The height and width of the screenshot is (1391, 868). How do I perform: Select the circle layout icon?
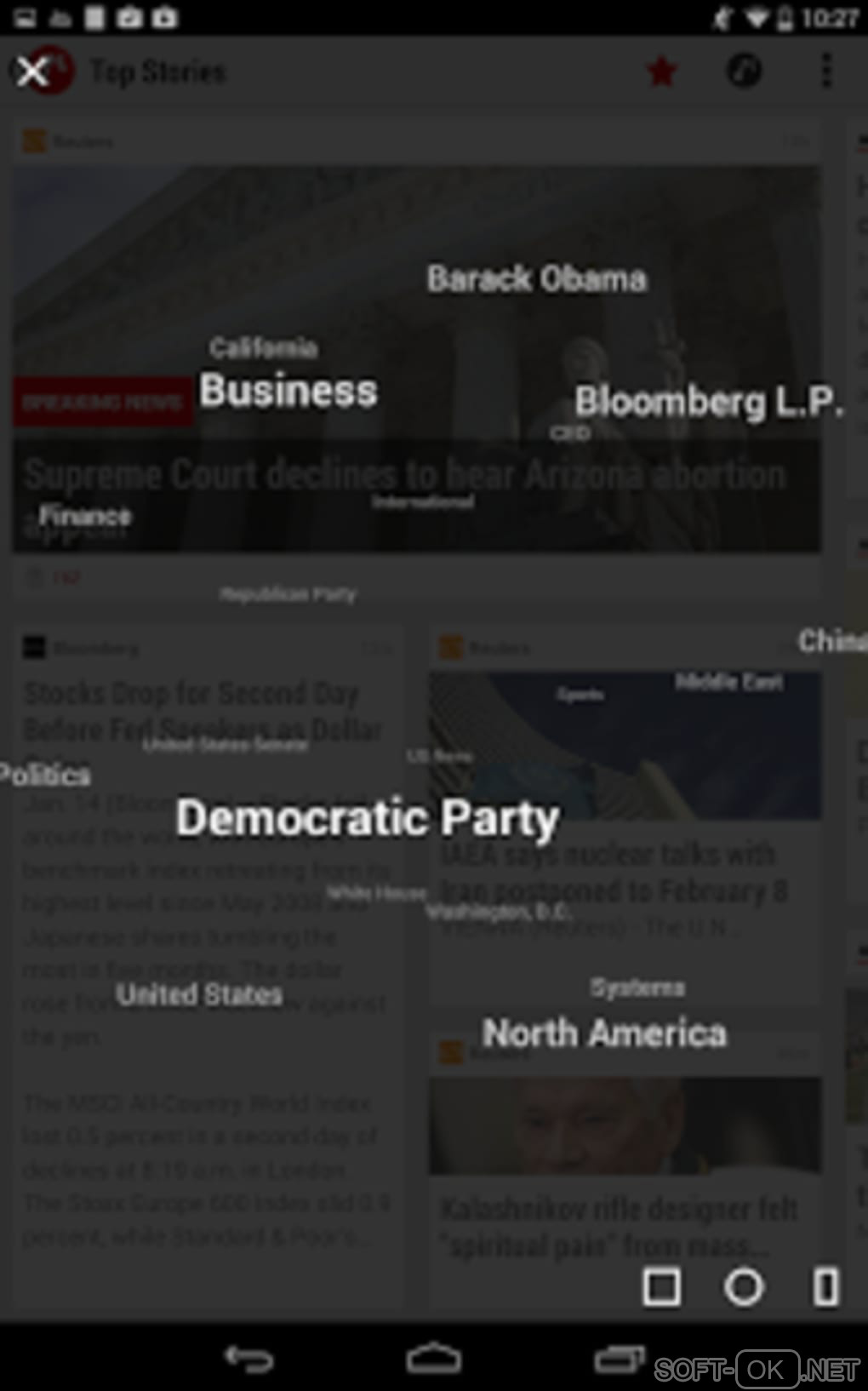pyautogui.click(x=744, y=1286)
